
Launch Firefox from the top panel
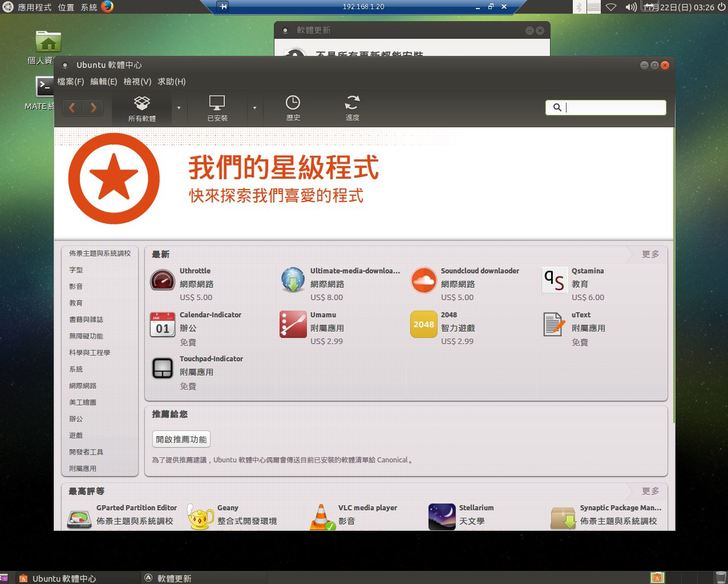click(107, 6)
